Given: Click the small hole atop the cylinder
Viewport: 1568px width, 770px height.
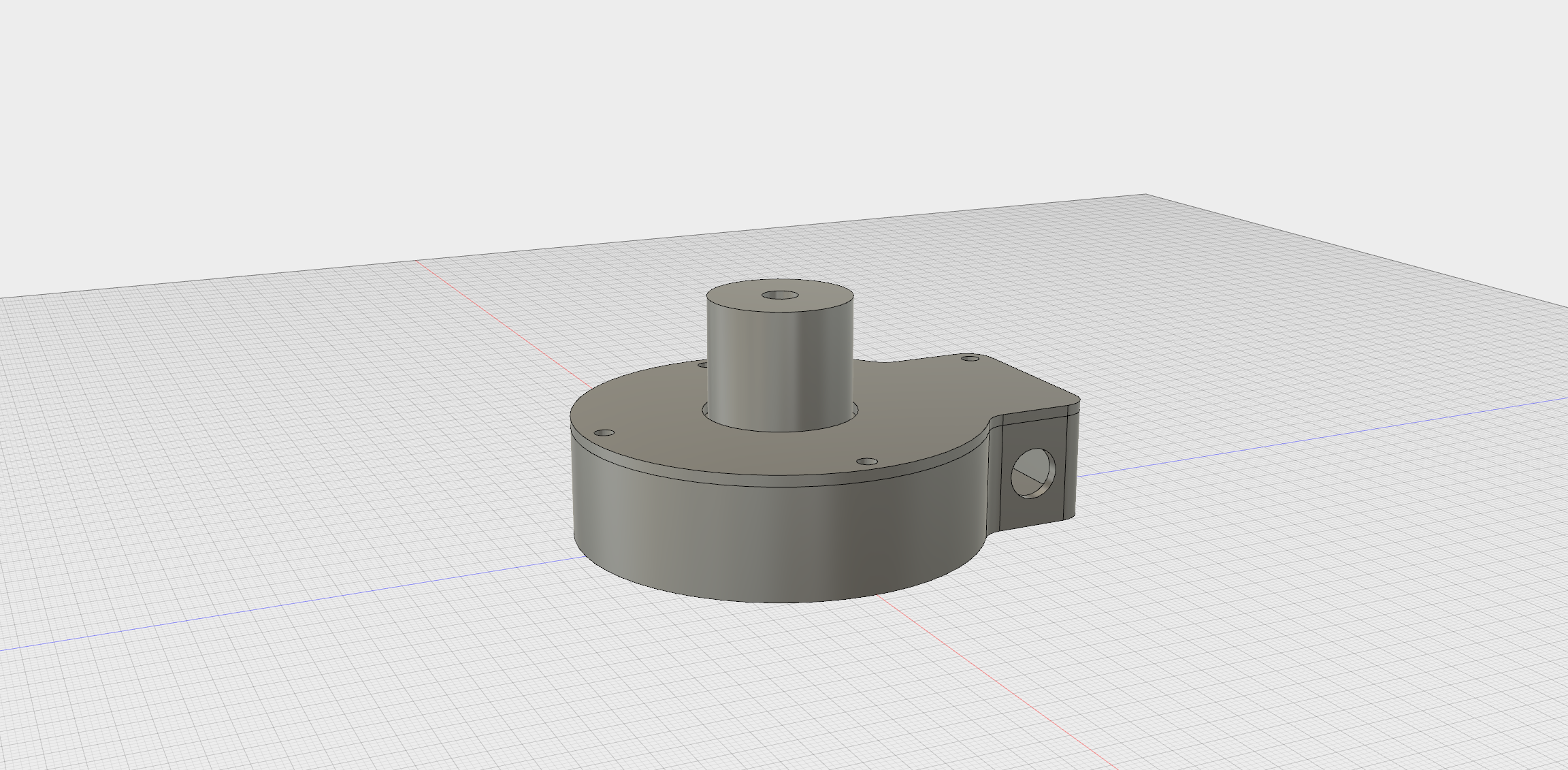Looking at the screenshot, I should coord(780,295).
